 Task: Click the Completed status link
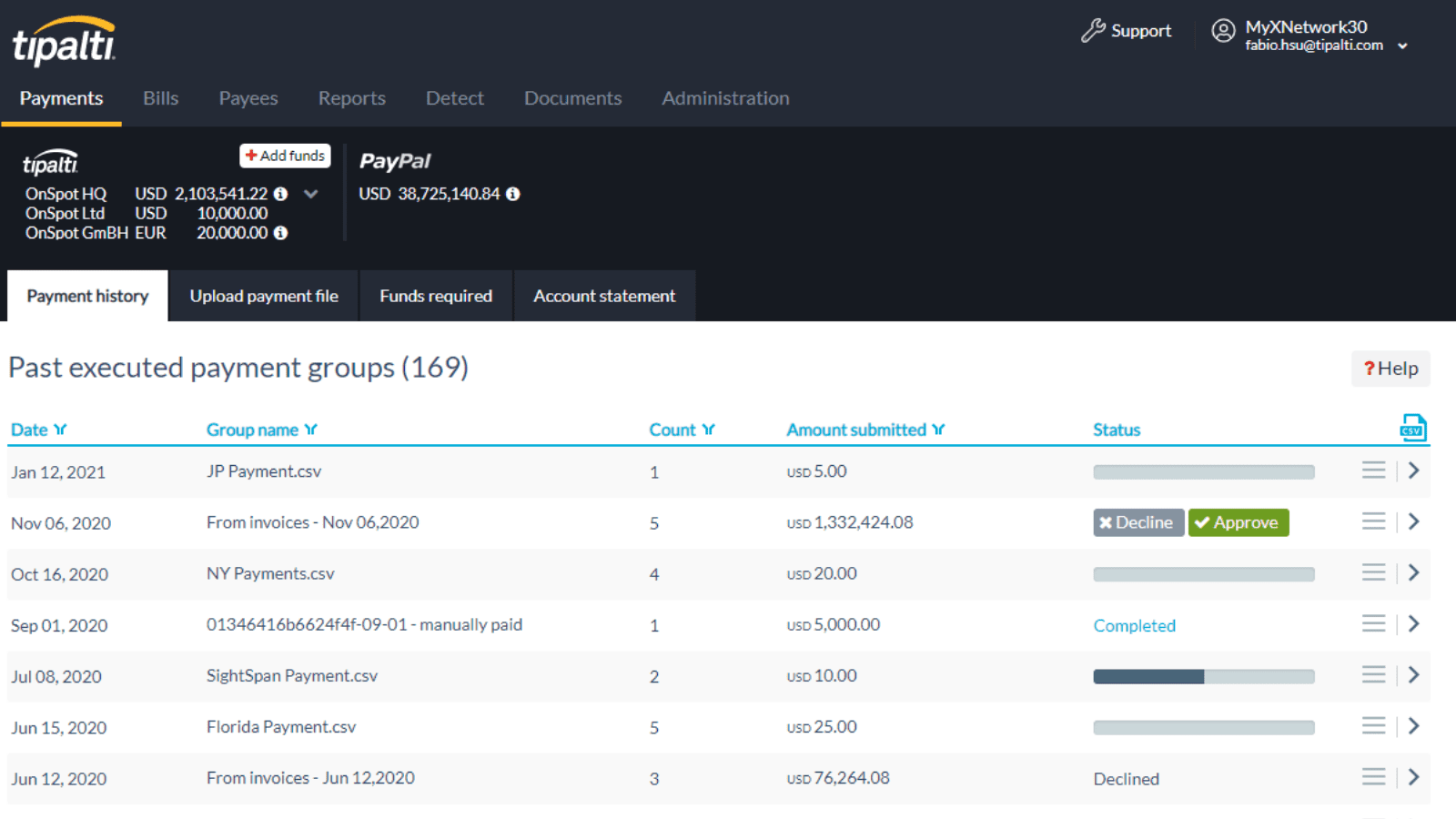pyautogui.click(x=1134, y=625)
